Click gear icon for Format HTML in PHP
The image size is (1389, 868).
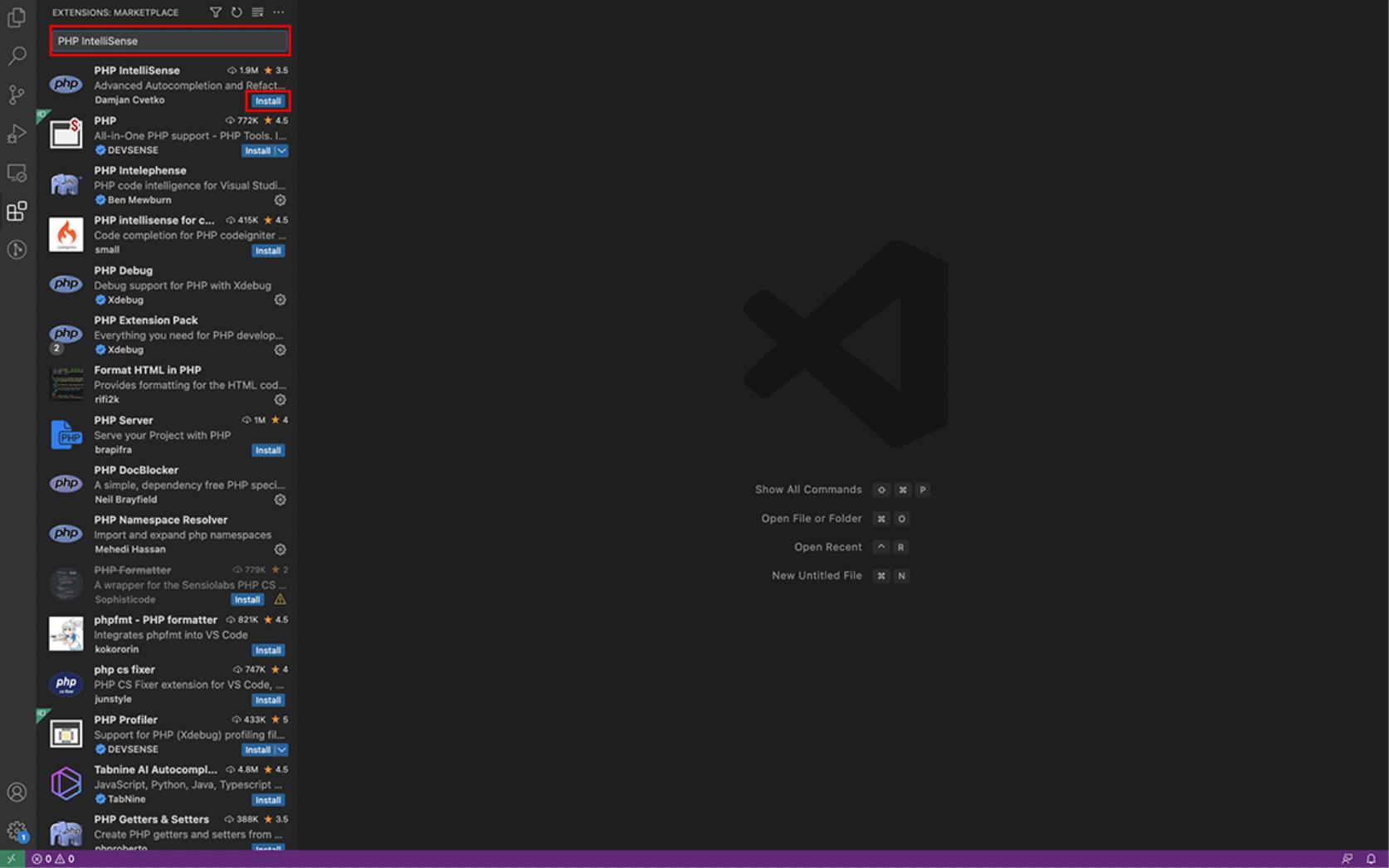coord(280,400)
